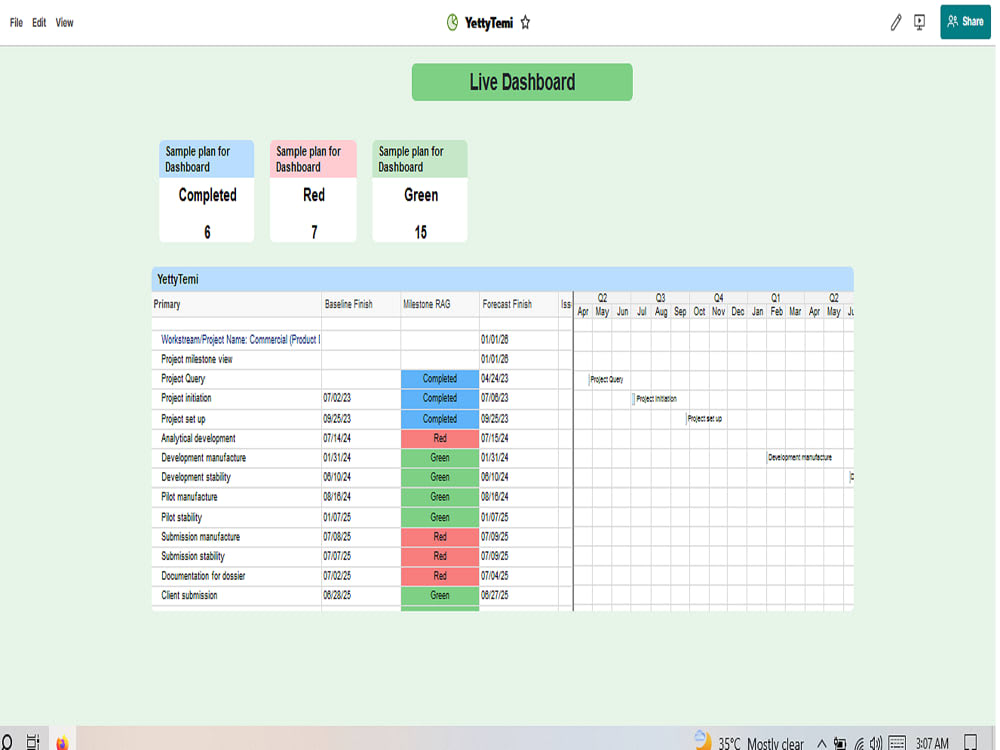Click the volume icon in the system tray
The width and height of the screenshot is (1000, 750).
[x=876, y=743]
